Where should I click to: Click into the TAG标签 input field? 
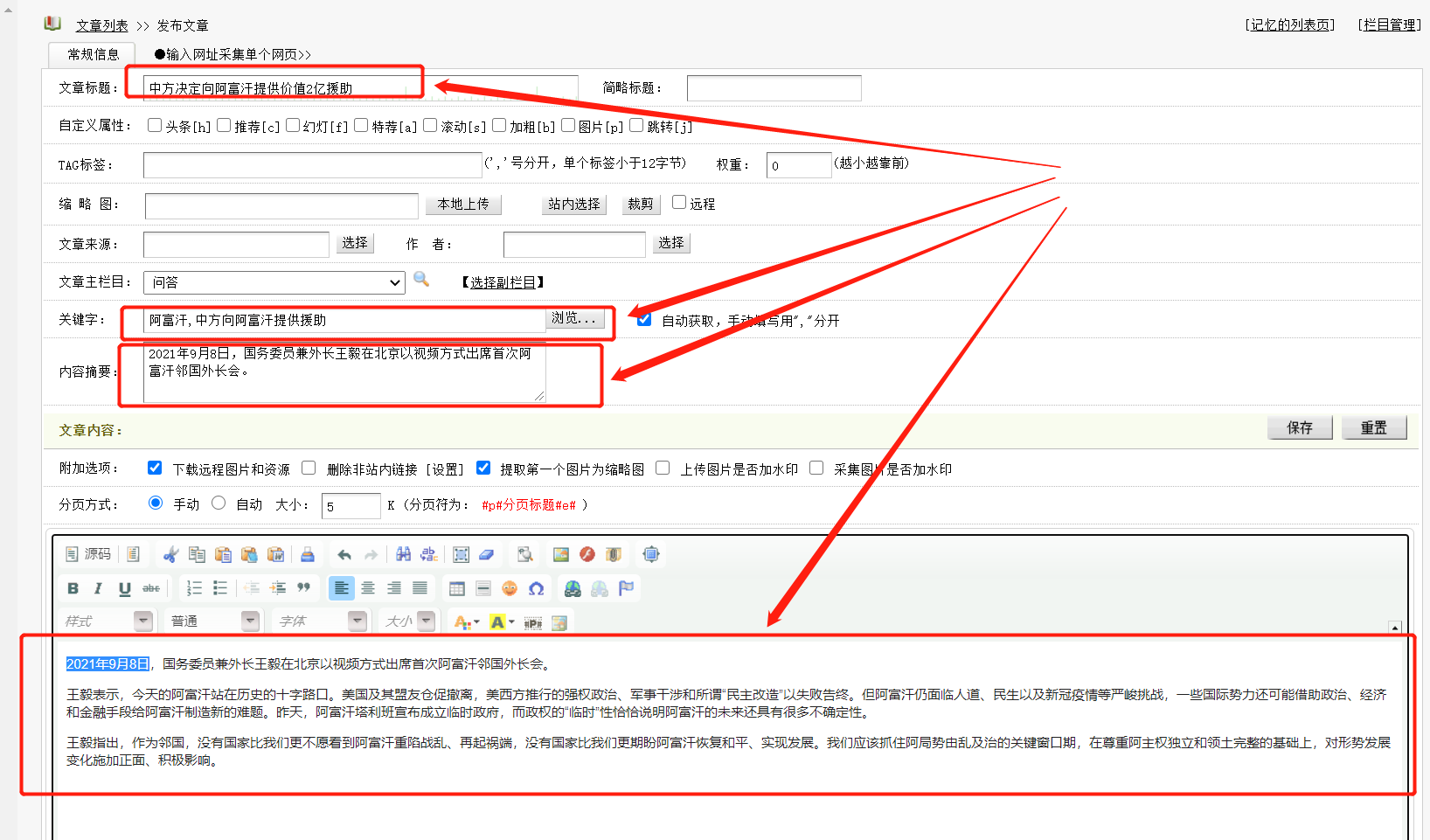(x=313, y=165)
